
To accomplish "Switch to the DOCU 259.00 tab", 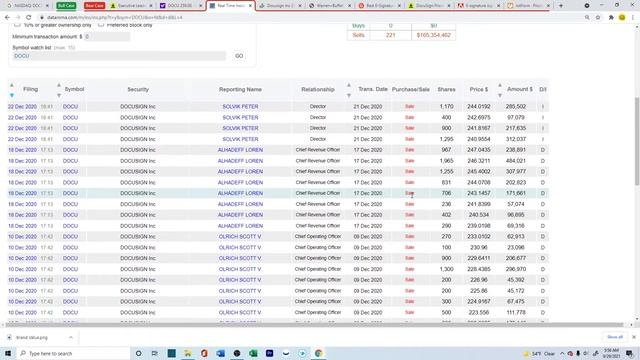I will 181,6.
